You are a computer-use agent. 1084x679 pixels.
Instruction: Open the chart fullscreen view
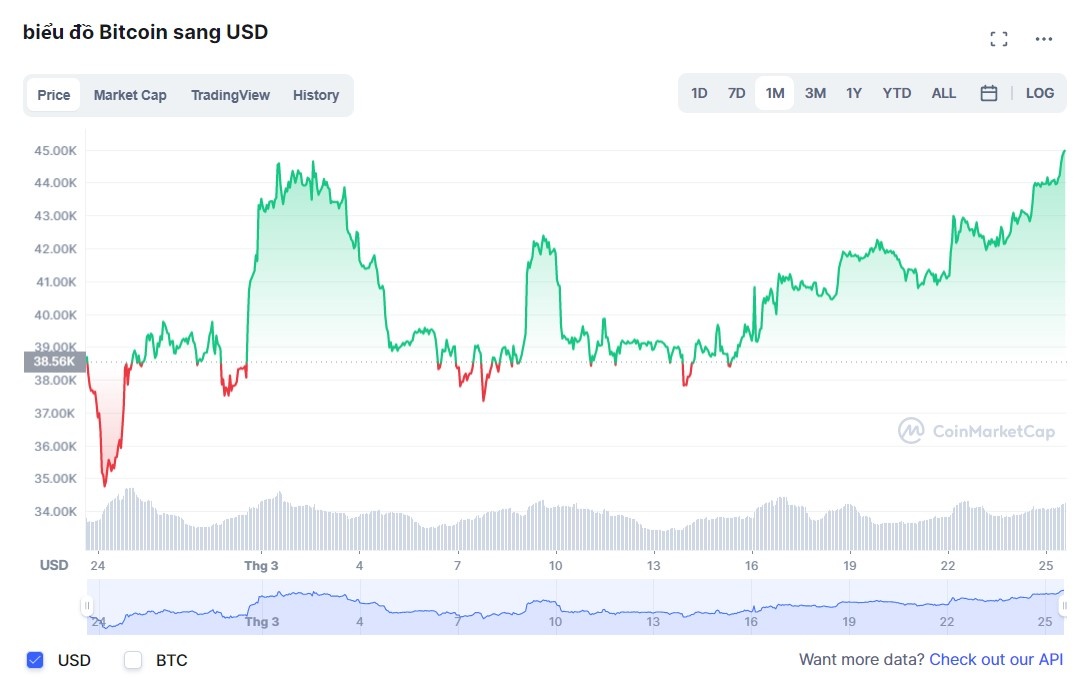(x=998, y=38)
